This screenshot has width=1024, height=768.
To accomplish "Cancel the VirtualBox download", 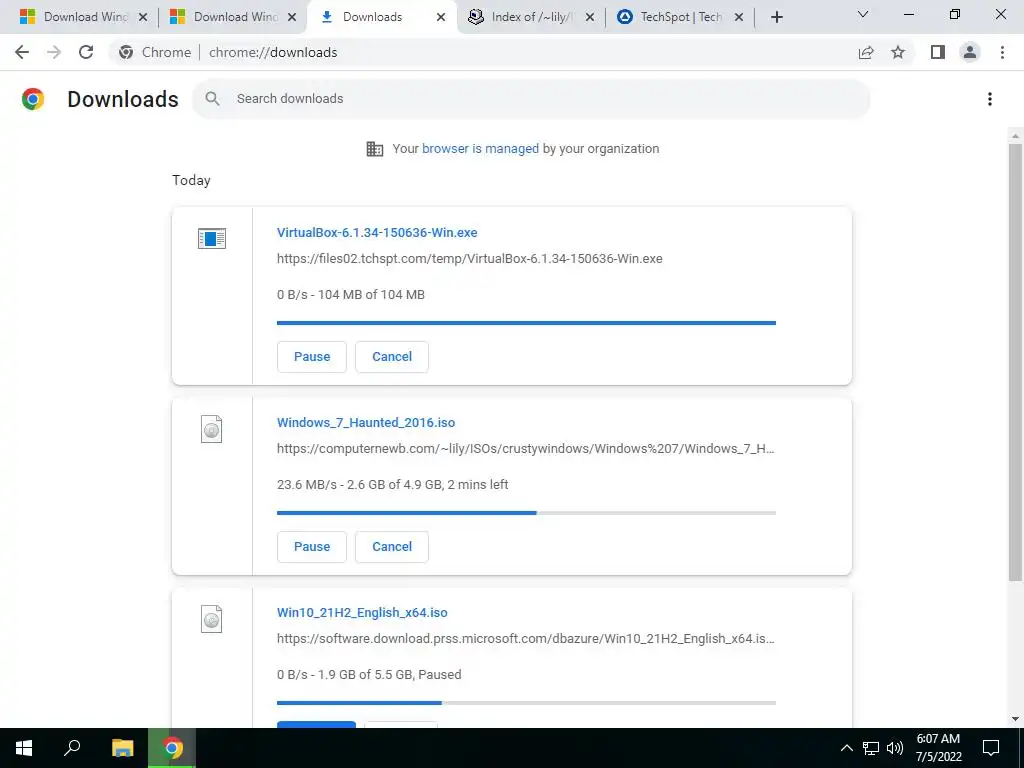I will click(392, 357).
